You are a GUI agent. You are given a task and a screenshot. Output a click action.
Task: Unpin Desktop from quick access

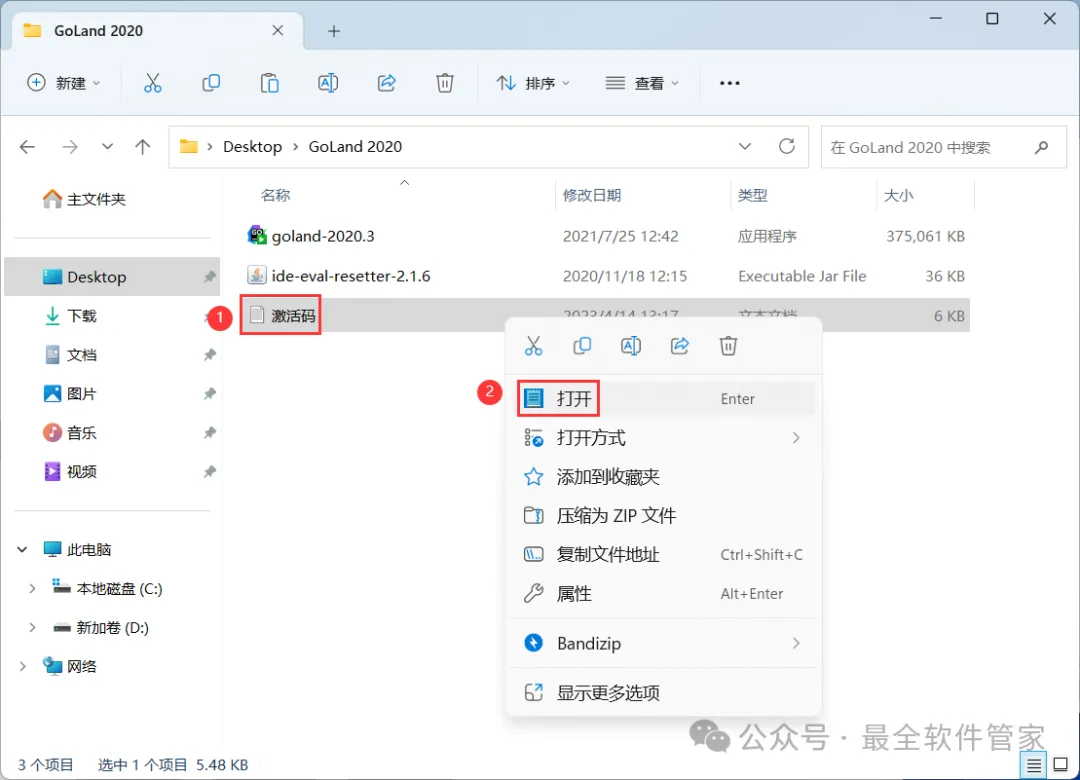click(209, 277)
